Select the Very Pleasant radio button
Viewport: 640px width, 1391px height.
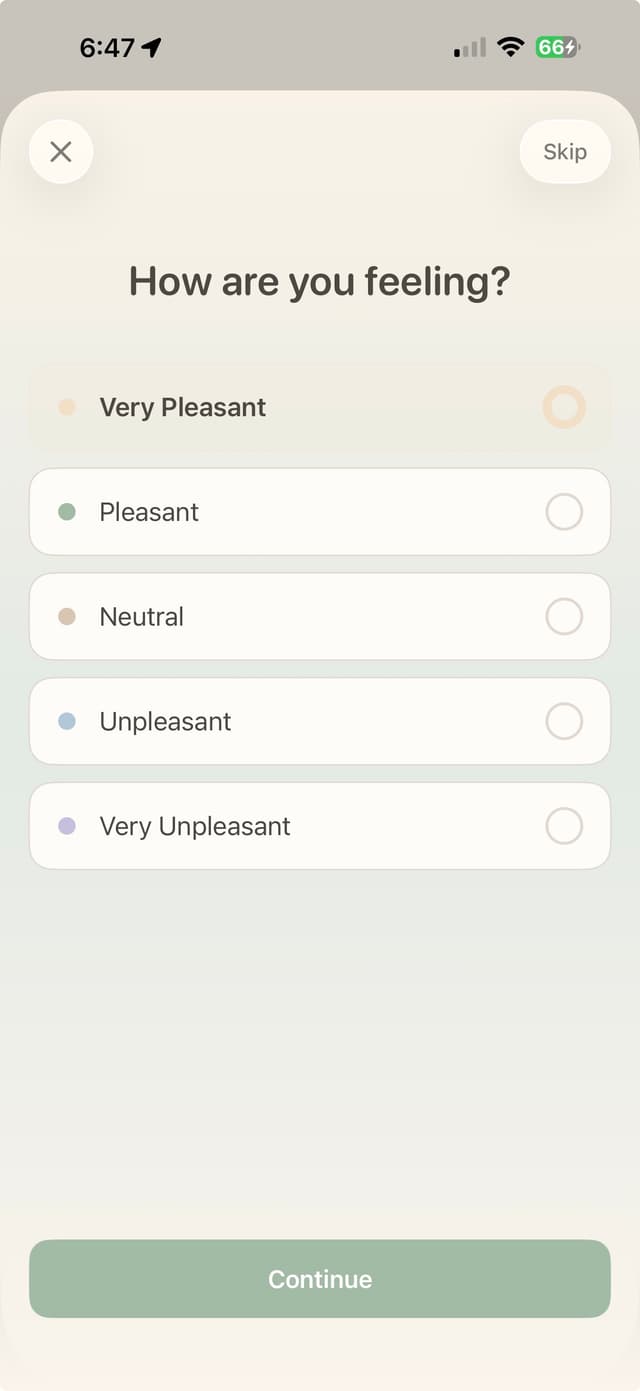coord(563,407)
